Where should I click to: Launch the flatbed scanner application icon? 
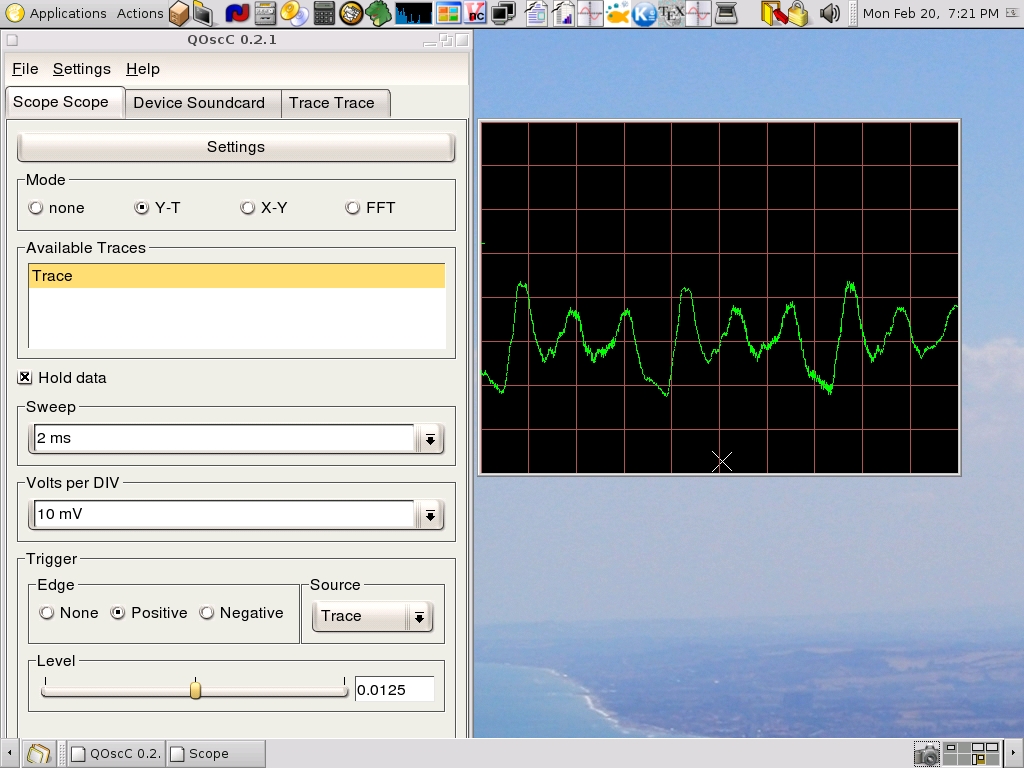[726, 13]
